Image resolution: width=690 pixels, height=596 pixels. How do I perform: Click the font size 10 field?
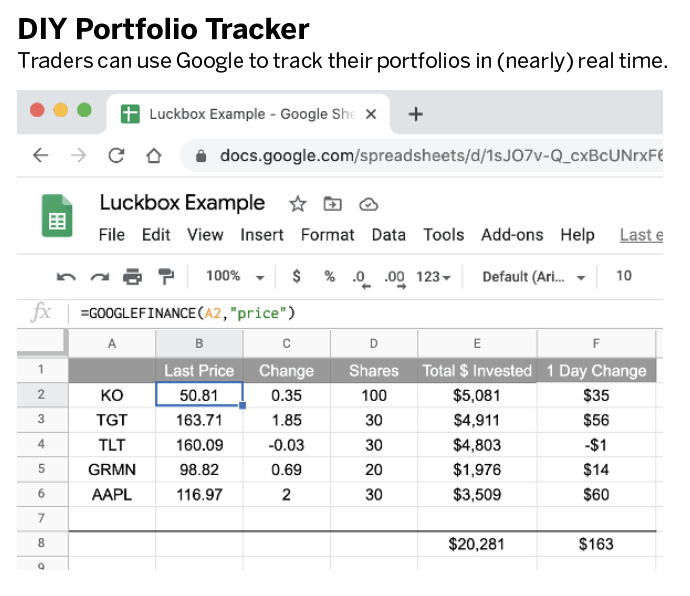624,276
